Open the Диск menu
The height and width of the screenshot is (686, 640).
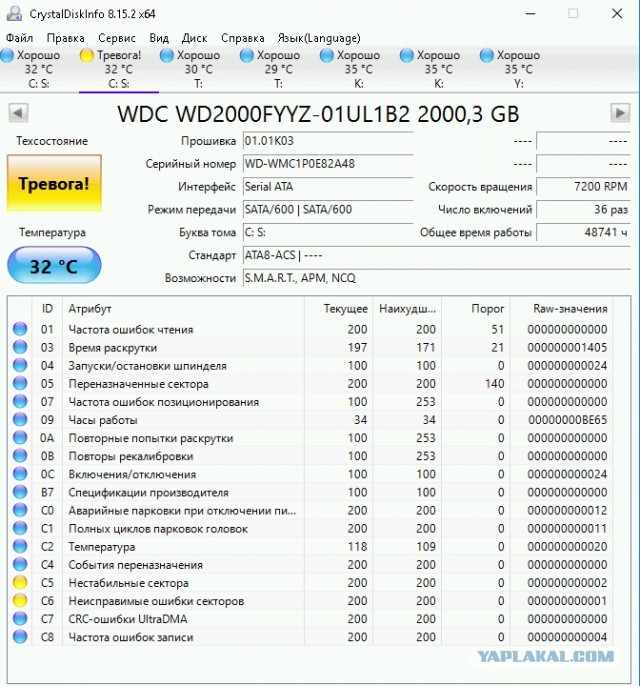194,38
